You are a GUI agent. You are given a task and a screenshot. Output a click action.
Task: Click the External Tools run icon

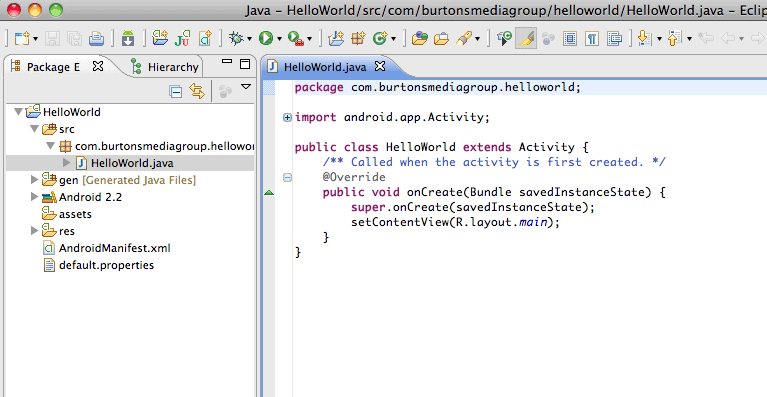[x=296, y=38]
